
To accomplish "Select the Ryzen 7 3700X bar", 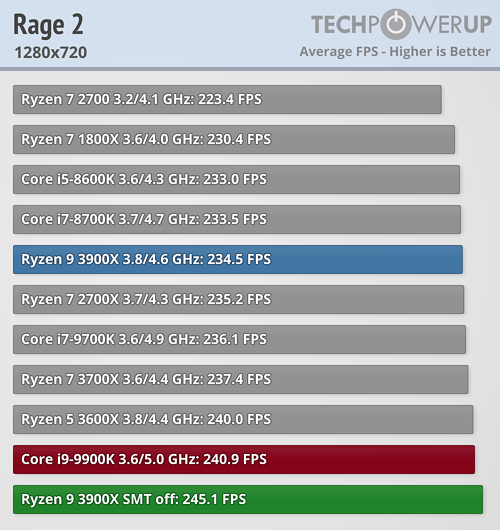I will coord(241,379).
